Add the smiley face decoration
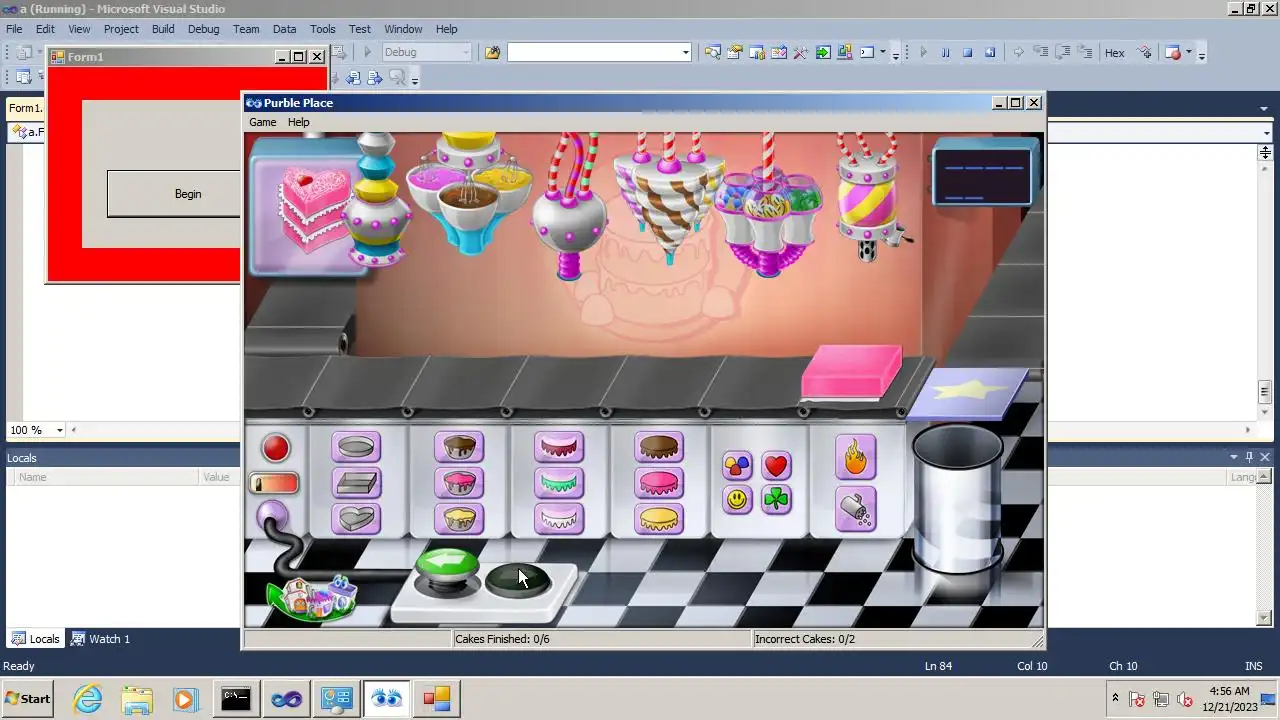 pyautogui.click(x=737, y=499)
